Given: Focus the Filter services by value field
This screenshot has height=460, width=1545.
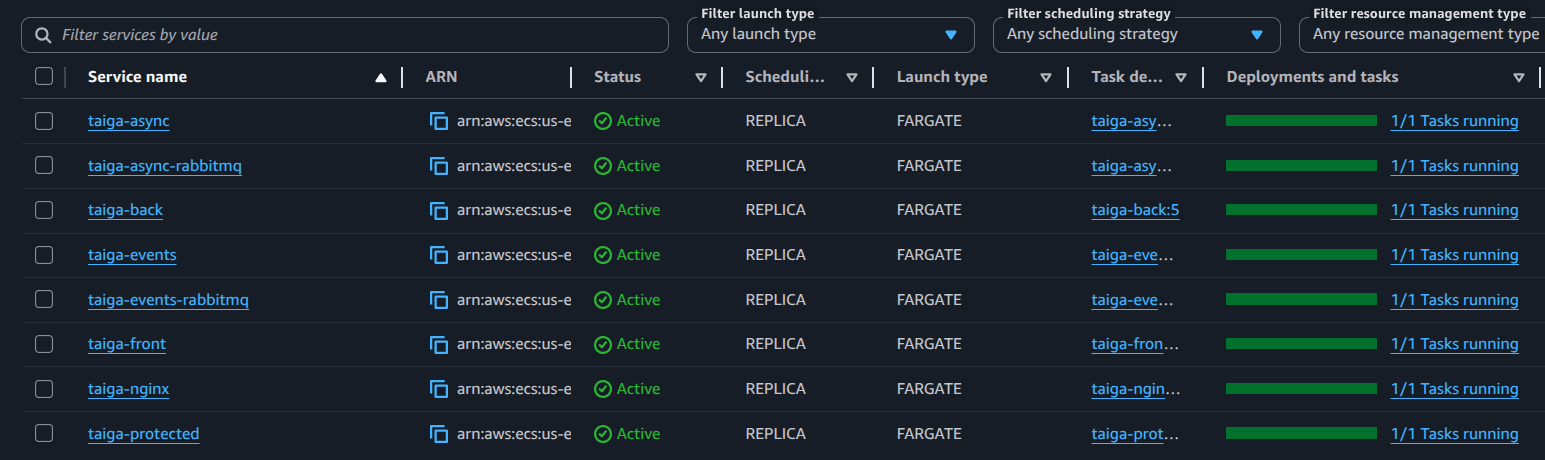Looking at the screenshot, I should pyautogui.click(x=360, y=35).
